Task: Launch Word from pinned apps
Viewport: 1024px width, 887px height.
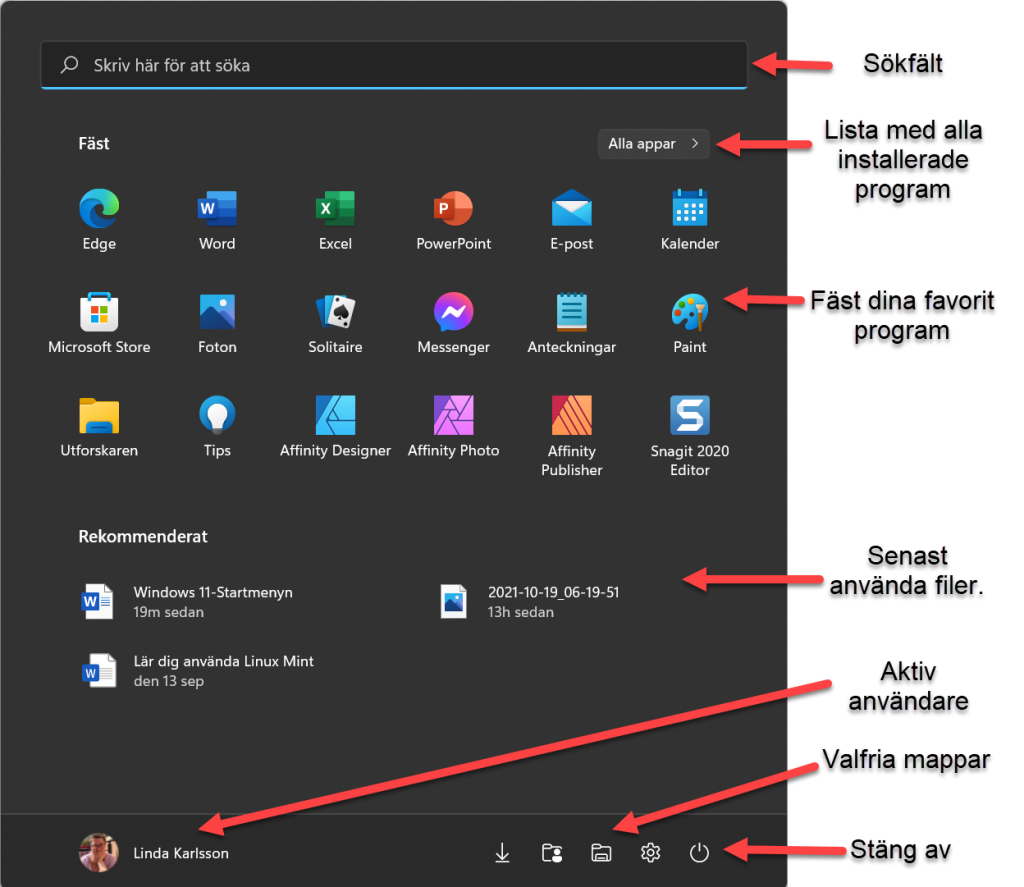Action: [x=217, y=220]
